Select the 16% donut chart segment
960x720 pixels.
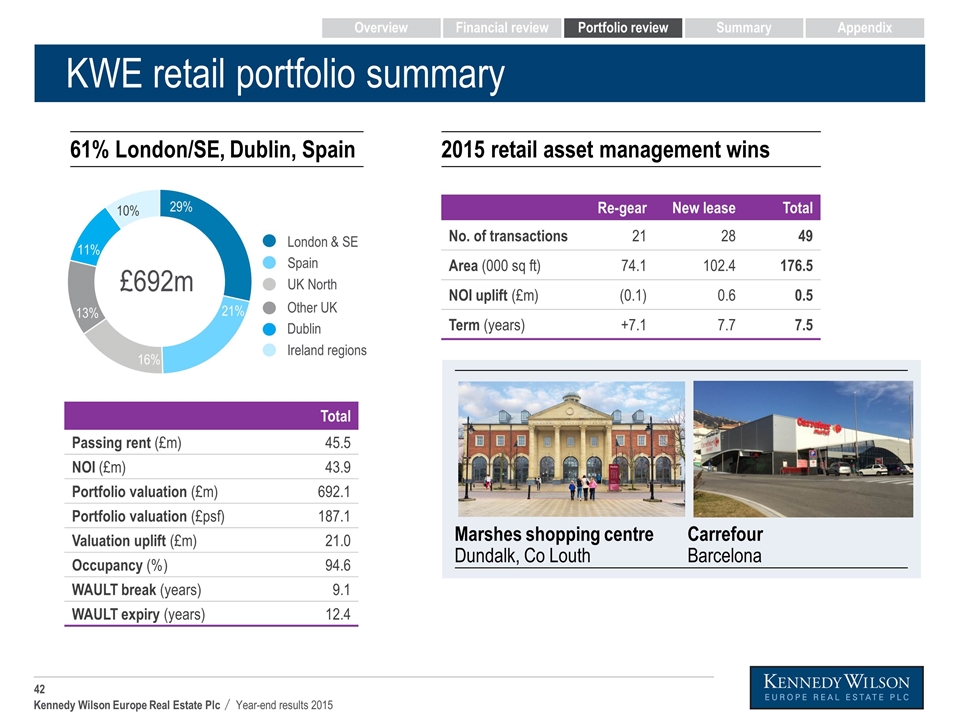(122, 349)
